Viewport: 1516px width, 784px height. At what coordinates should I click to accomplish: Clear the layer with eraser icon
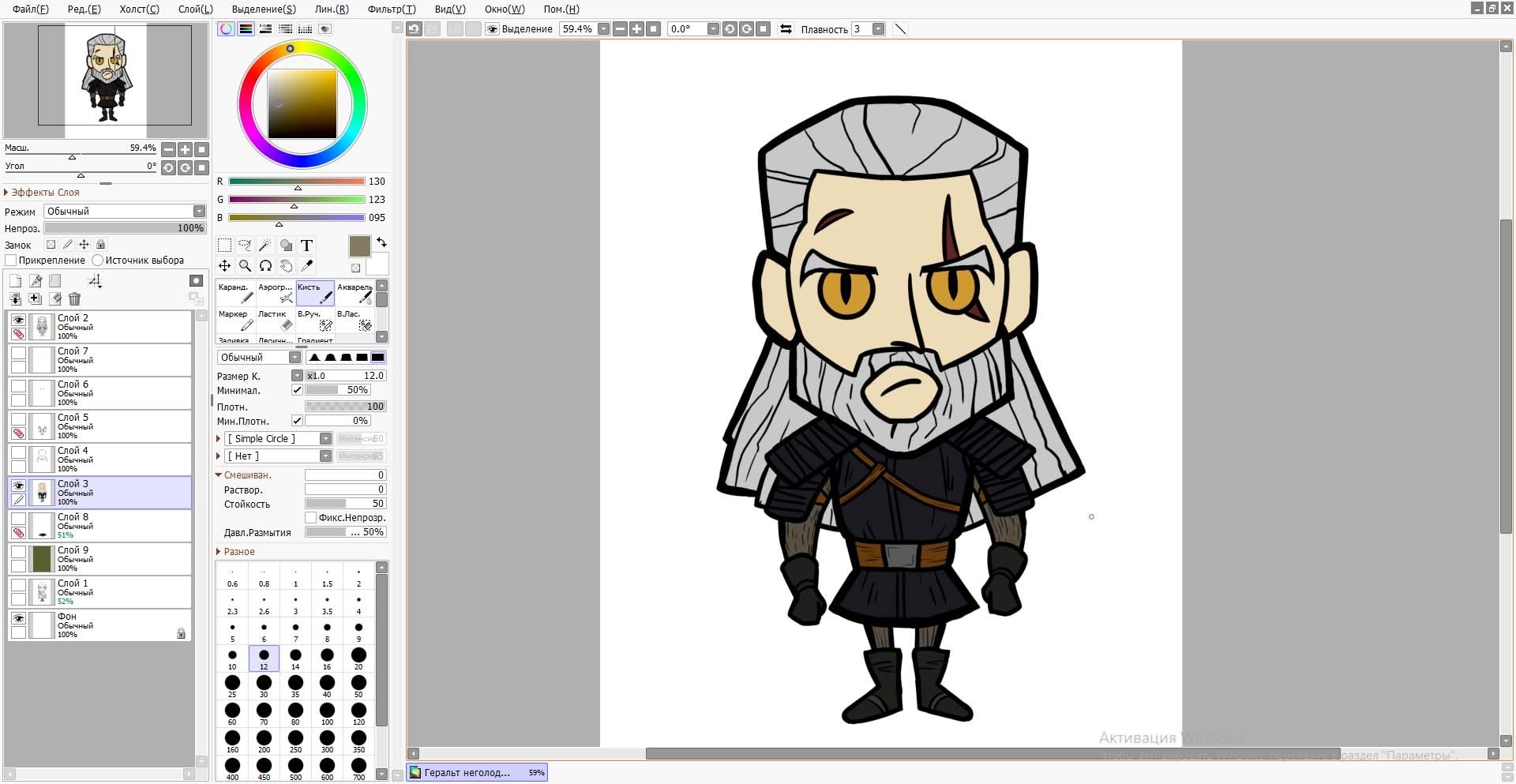coord(55,298)
